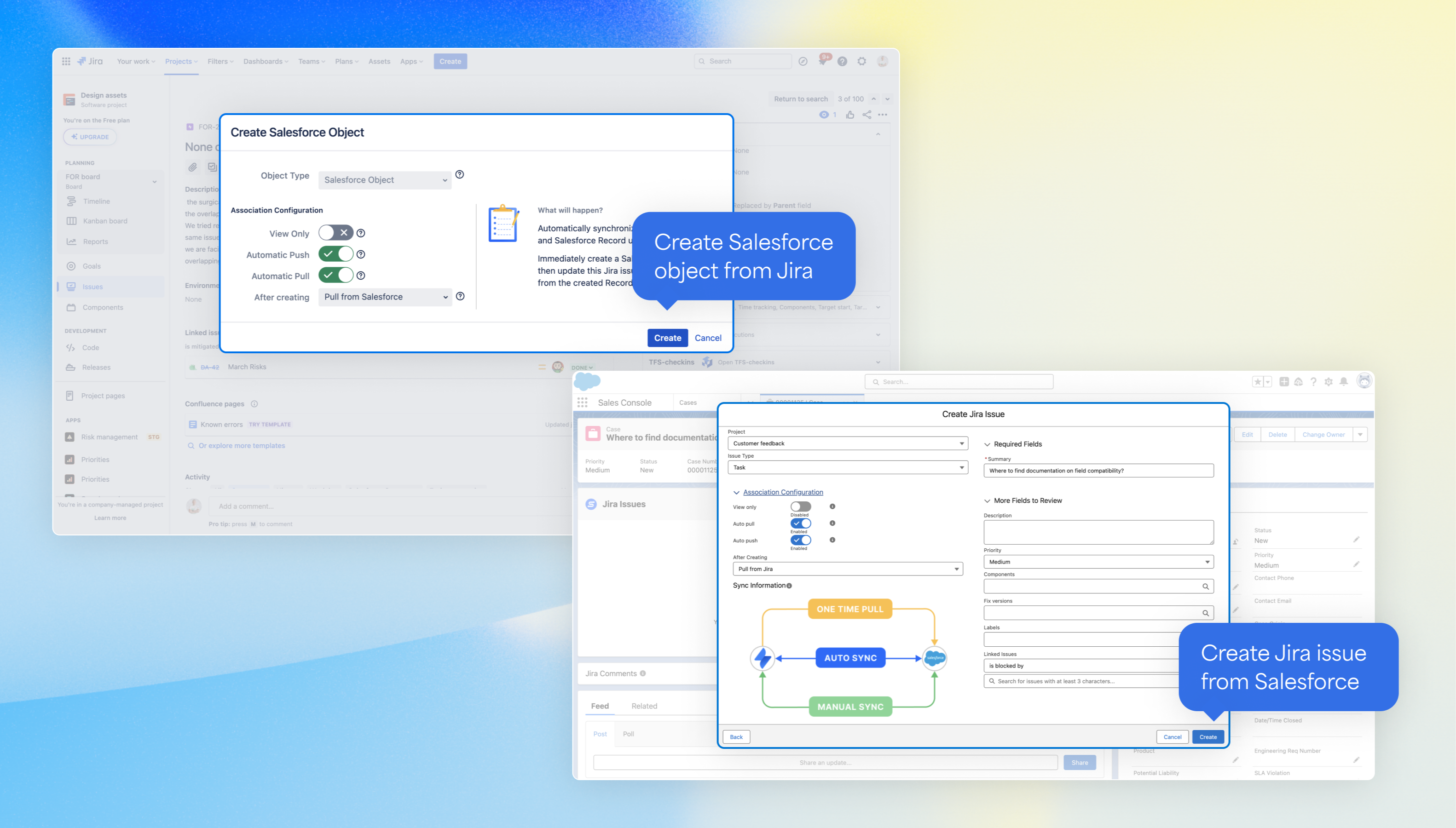Open the Issue Type Task dropdown

point(848,467)
